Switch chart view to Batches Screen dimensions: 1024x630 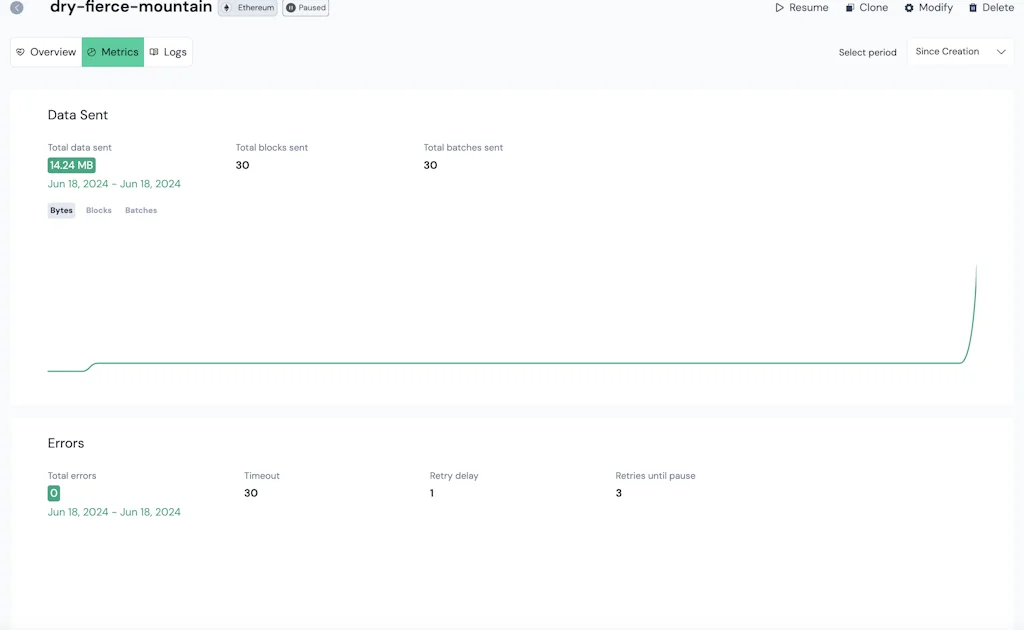[140, 210]
